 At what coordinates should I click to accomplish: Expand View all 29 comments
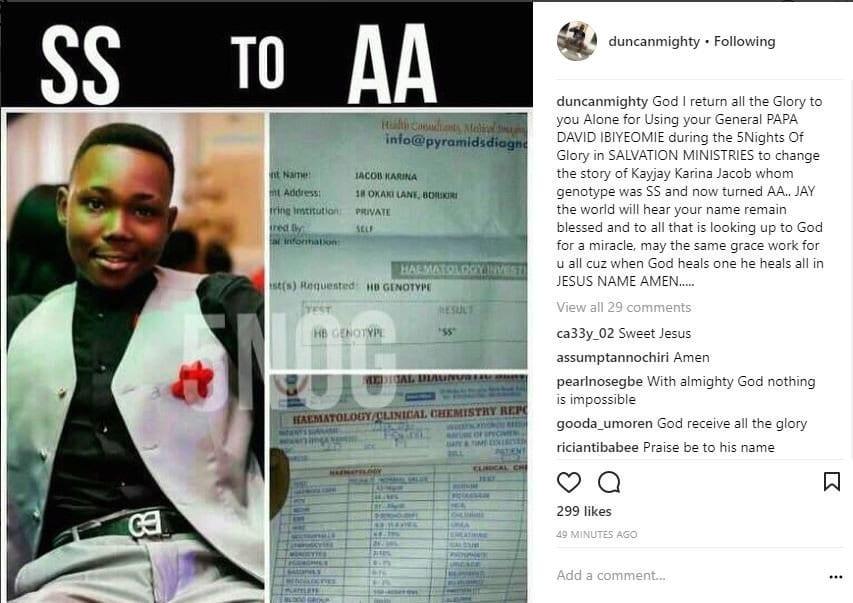[623, 307]
